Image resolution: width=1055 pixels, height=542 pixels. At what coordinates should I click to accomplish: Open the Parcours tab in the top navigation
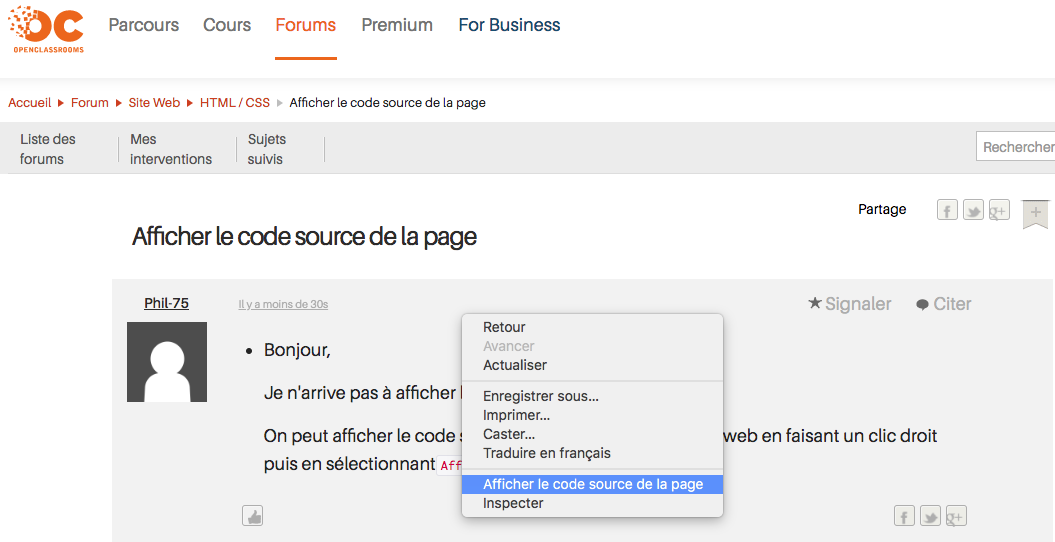tap(144, 25)
